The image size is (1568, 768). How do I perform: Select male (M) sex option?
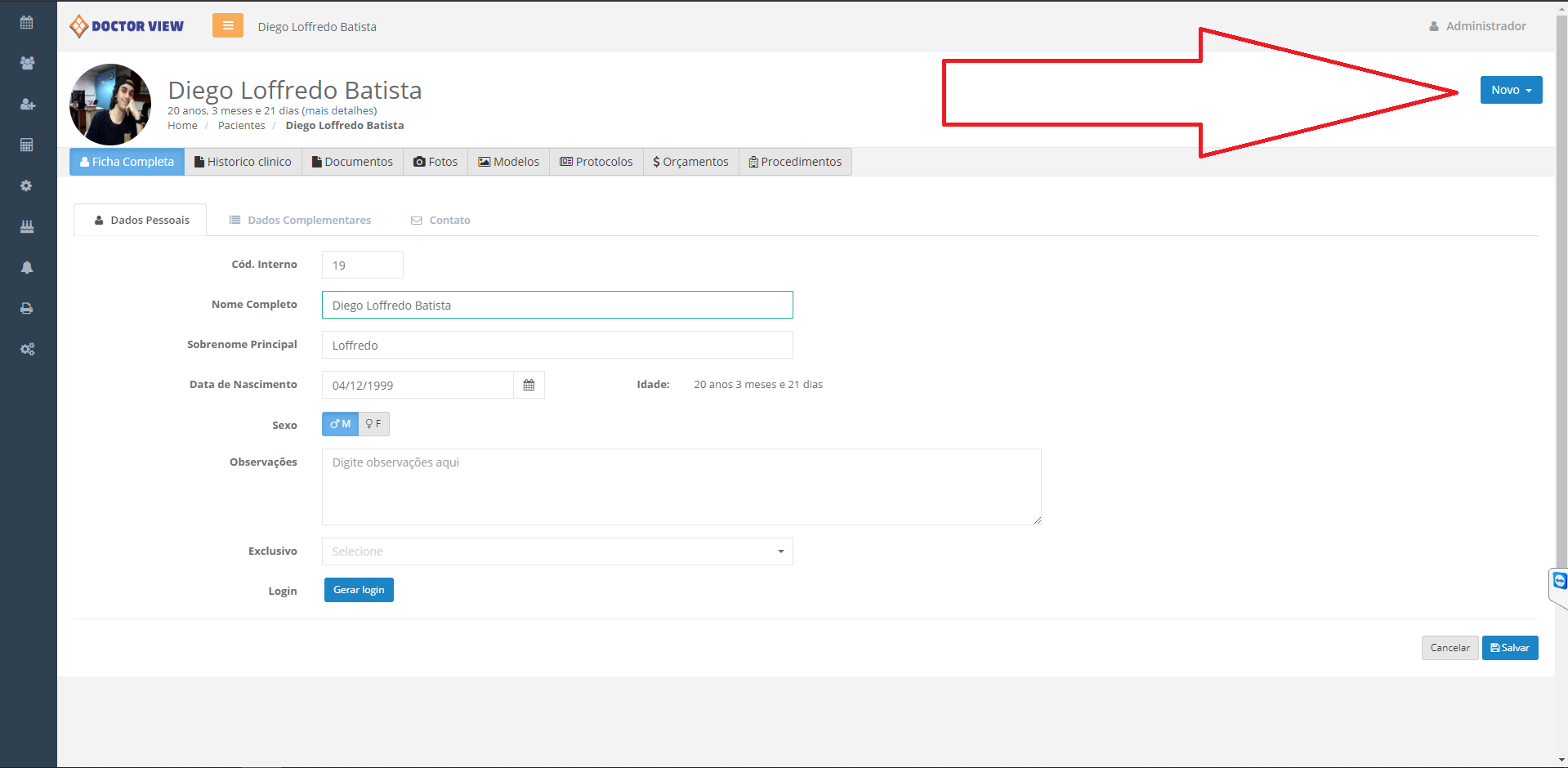[x=340, y=424]
